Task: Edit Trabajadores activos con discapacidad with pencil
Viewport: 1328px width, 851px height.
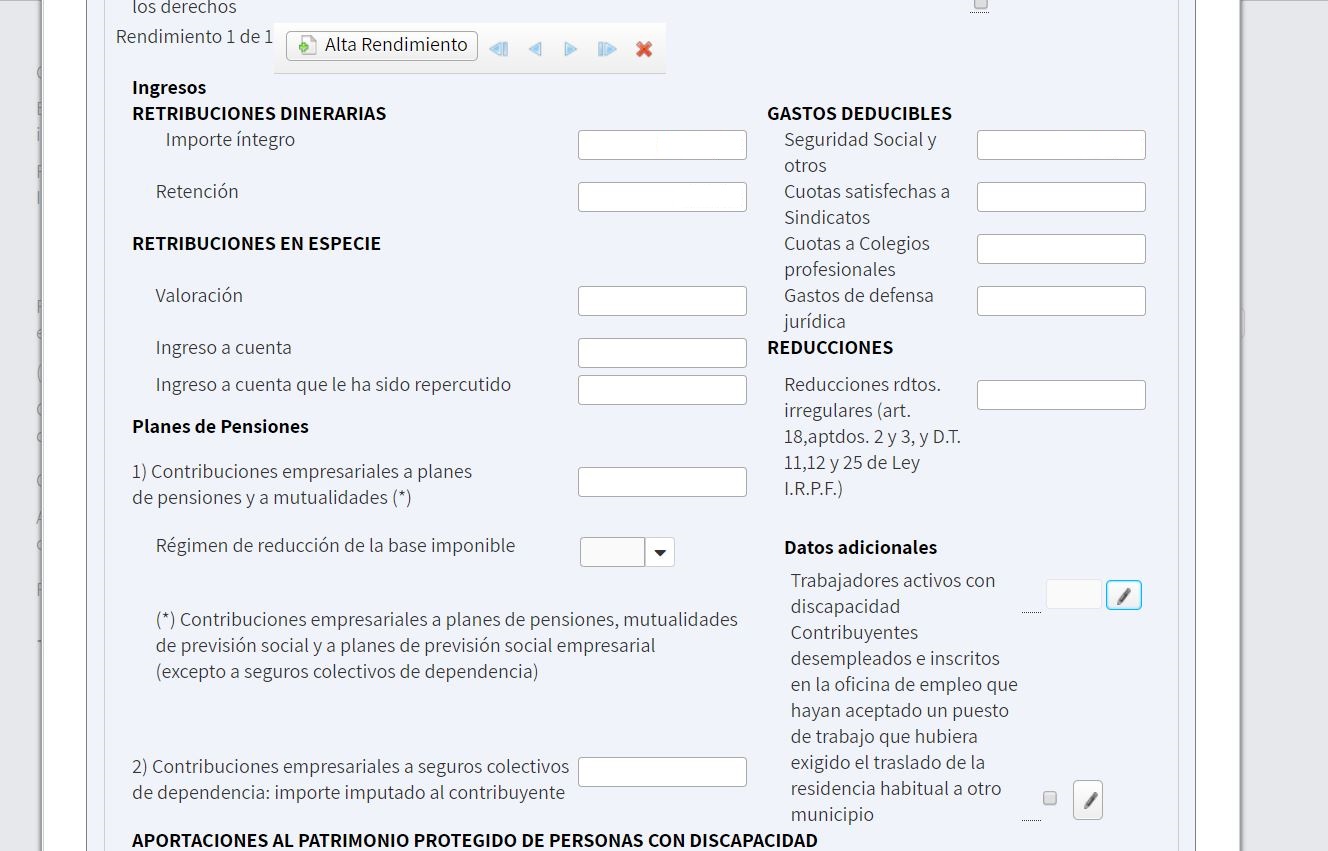Action: point(1123,596)
